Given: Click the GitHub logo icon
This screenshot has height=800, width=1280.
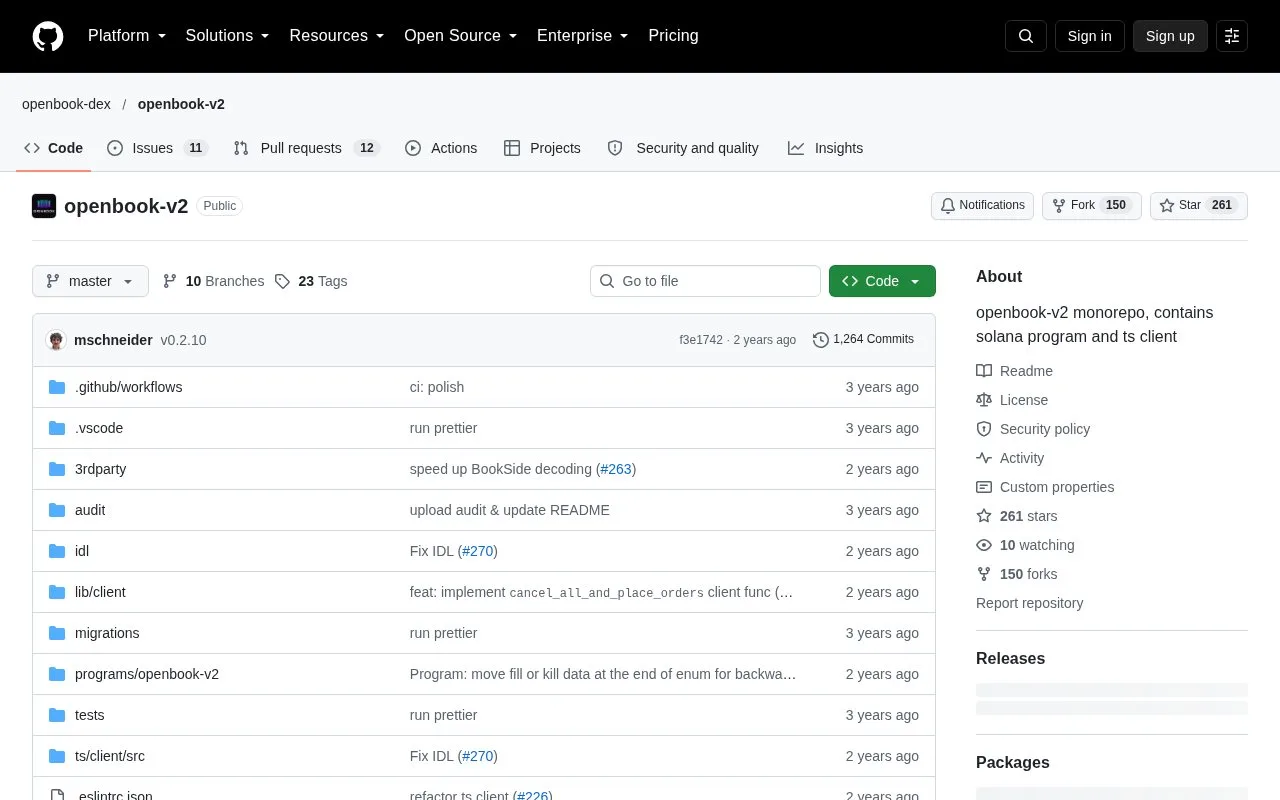Looking at the screenshot, I should [48, 36].
